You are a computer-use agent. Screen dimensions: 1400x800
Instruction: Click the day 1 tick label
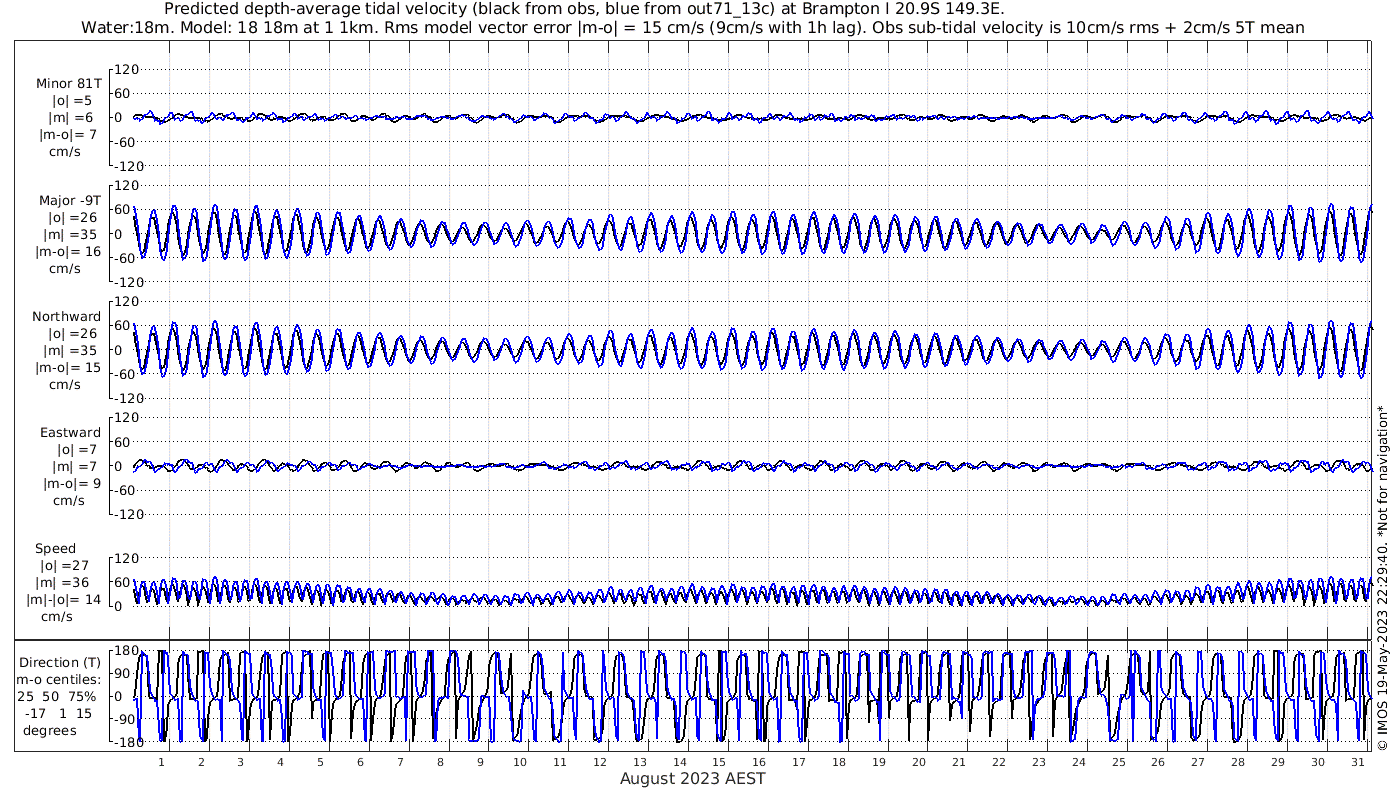161,762
